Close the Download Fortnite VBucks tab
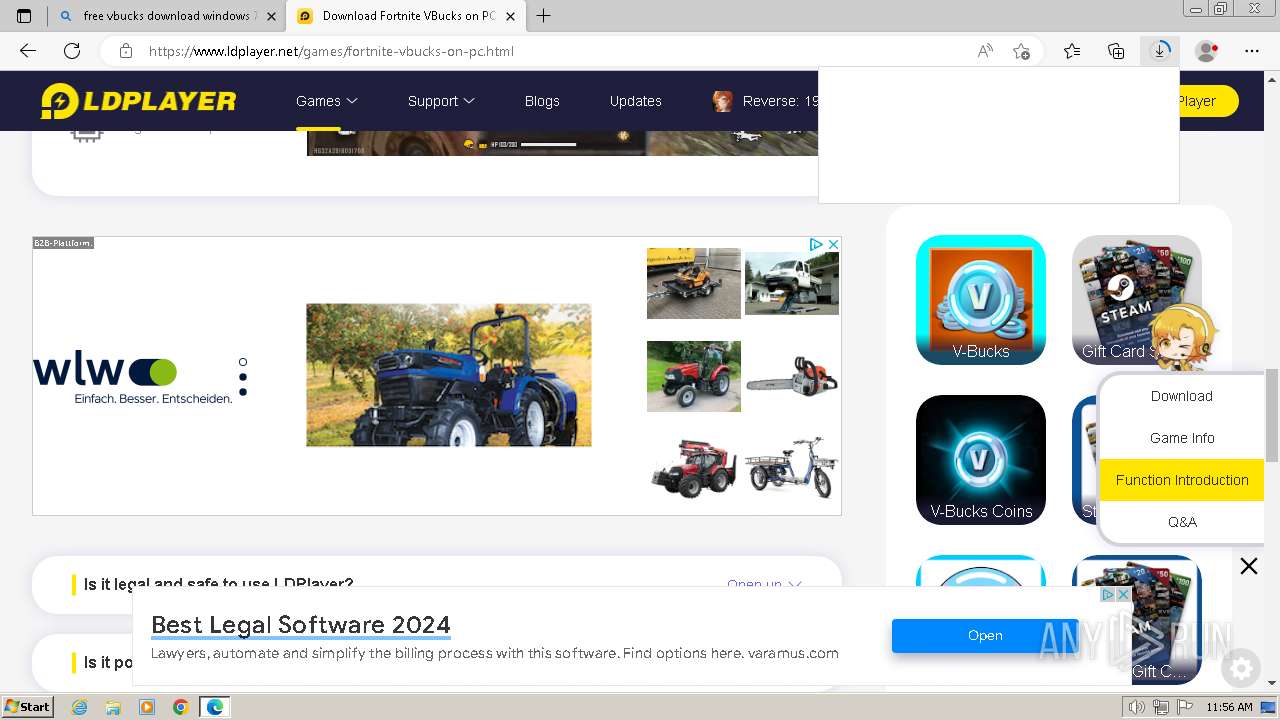The image size is (1280, 720). [x=511, y=16]
